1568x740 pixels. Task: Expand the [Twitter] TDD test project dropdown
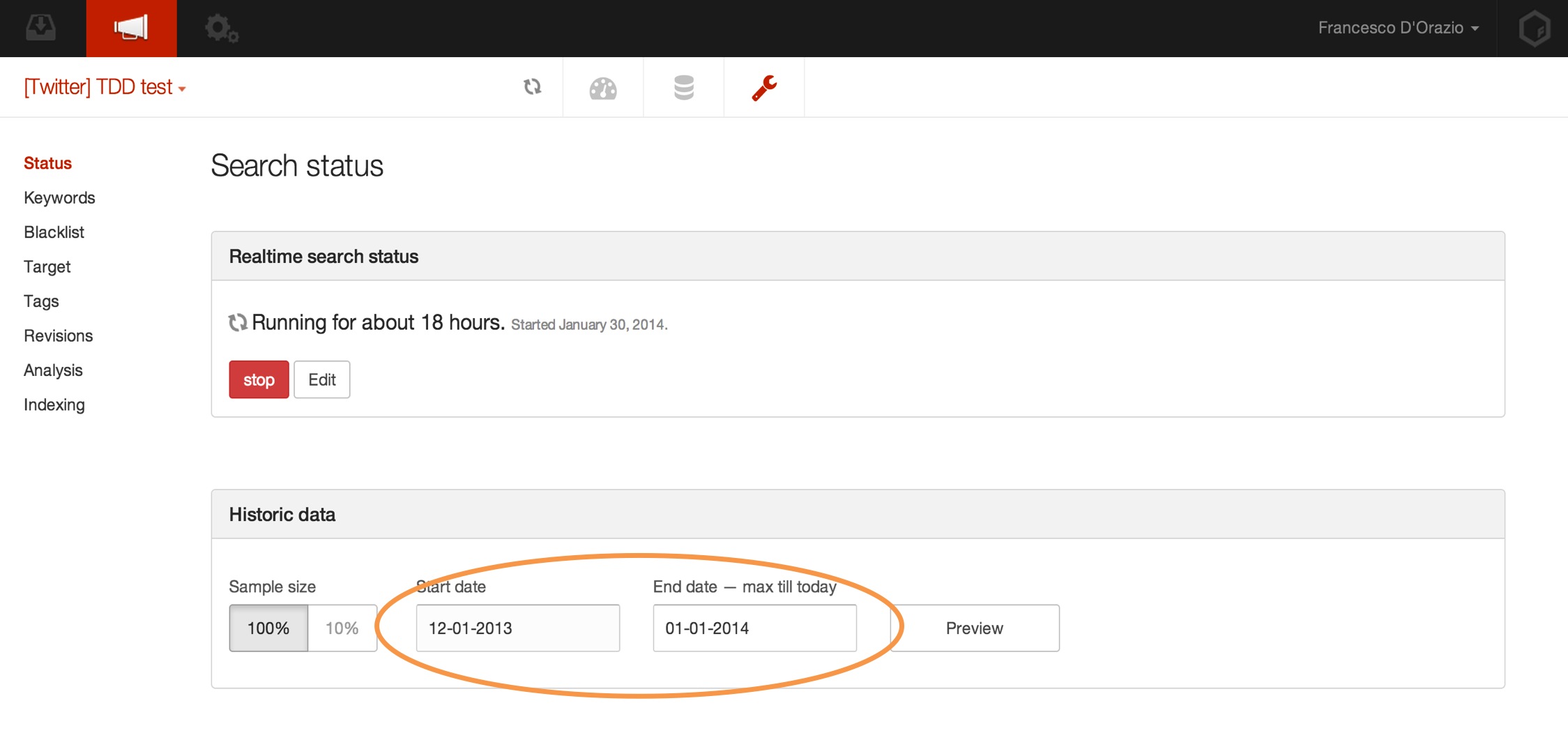click(x=105, y=87)
